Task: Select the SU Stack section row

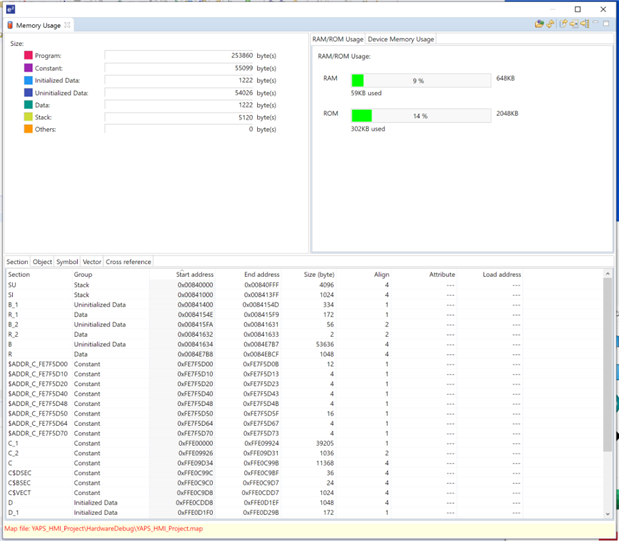Action: coord(100,285)
